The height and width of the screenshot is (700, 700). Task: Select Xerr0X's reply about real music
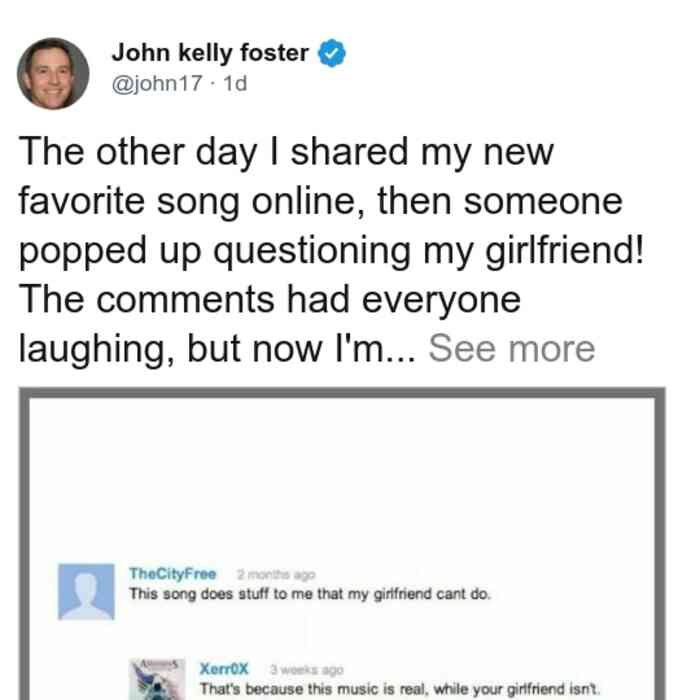point(399,689)
